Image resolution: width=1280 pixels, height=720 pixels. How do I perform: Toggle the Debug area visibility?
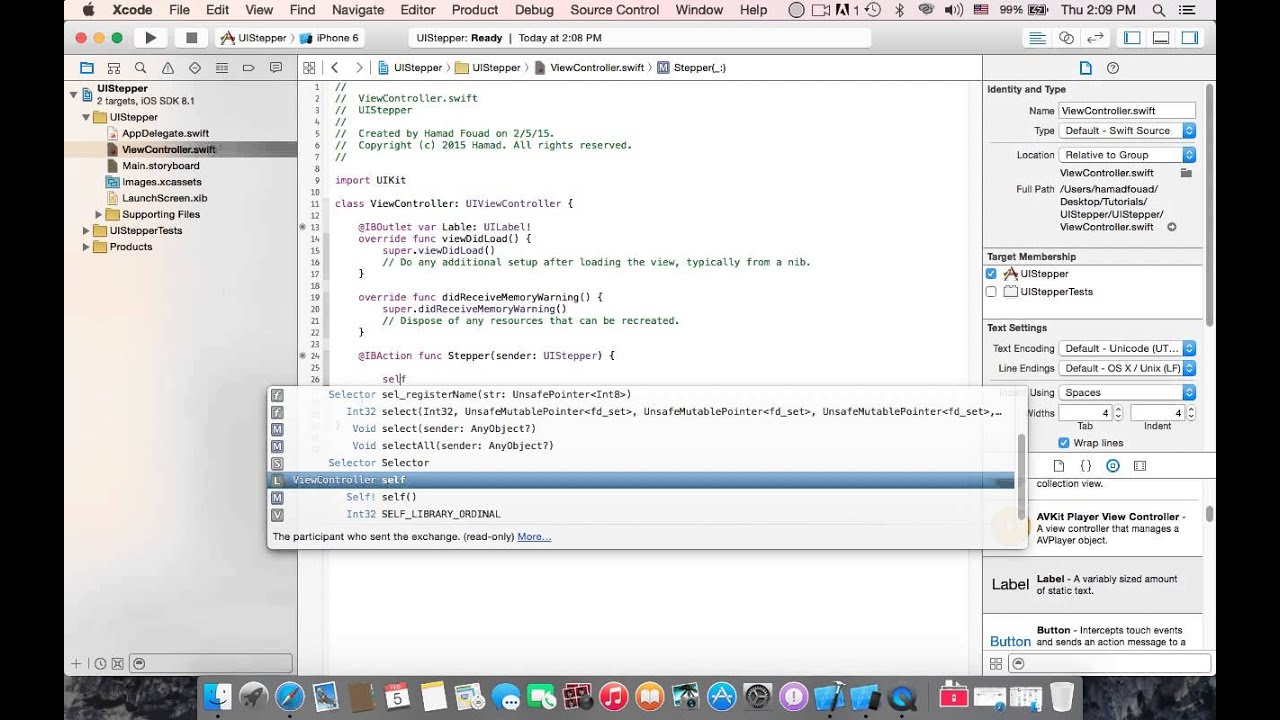click(x=1161, y=38)
